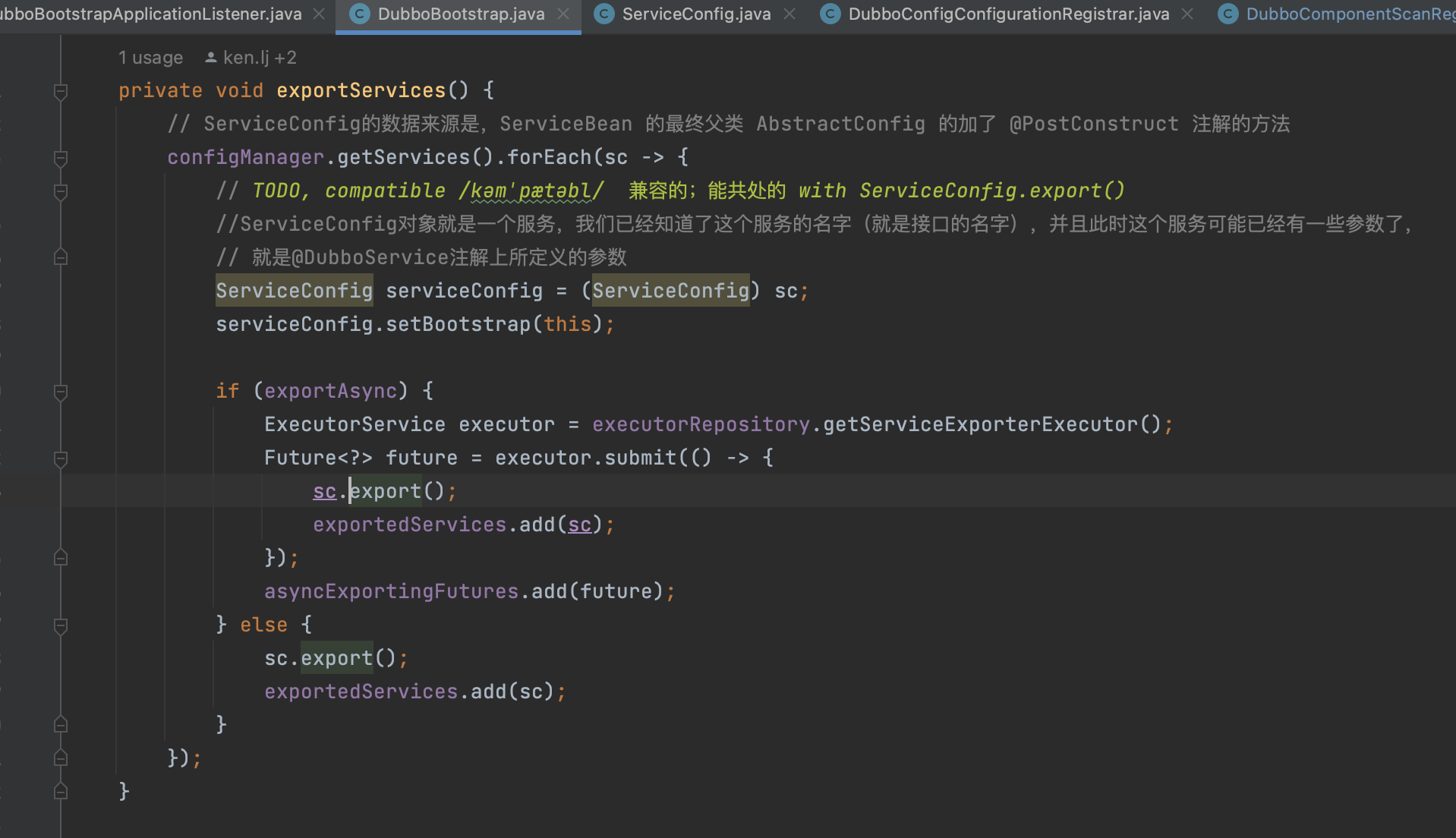Viewport: 1456px width, 838px height.
Task: Close the ServiceConfig.java tab
Action: [789, 14]
